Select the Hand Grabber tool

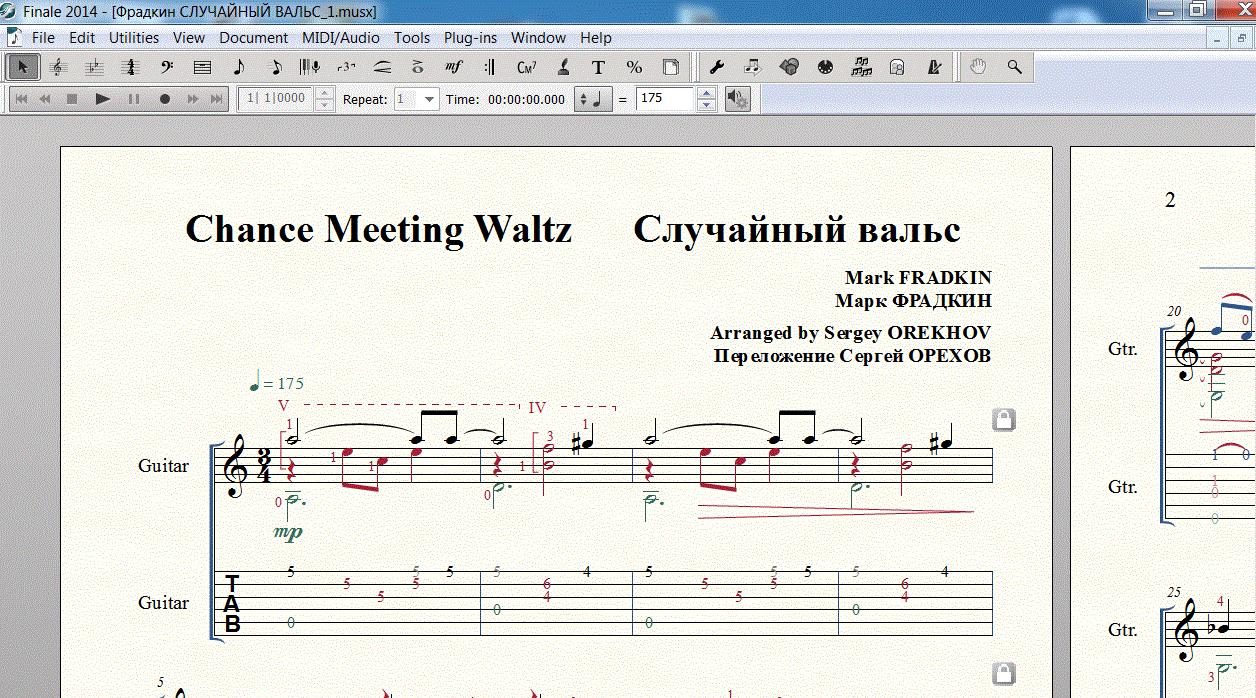[979, 67]
